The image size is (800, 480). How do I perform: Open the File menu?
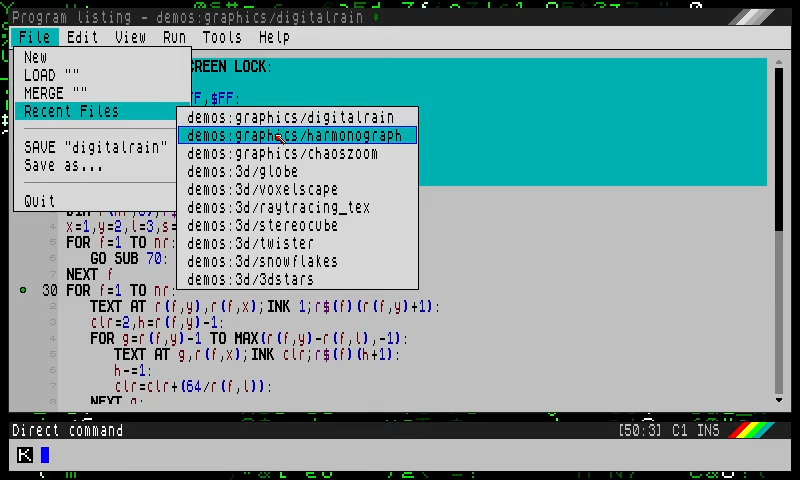(x=35, y=37)
